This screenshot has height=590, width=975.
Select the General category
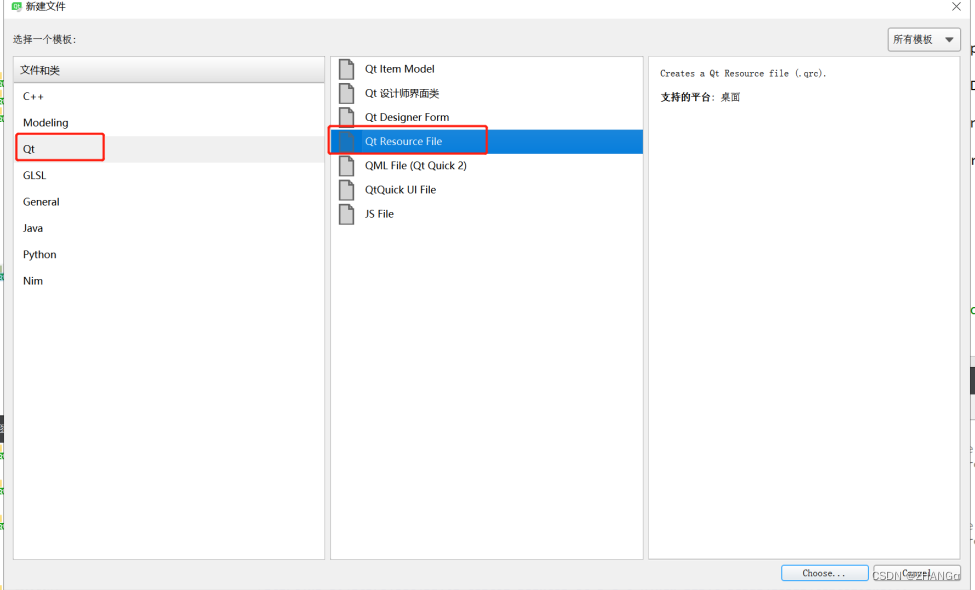169,201
